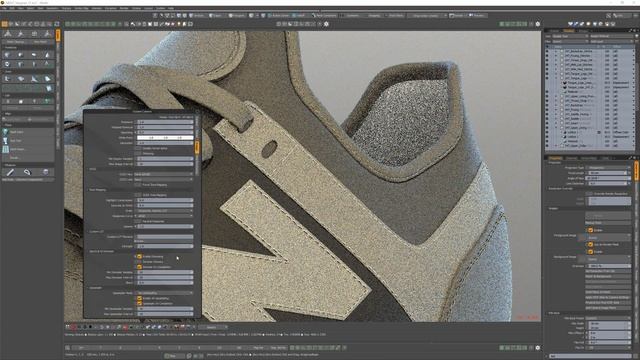Click the blue cube icon below the curve tools

coord(49,88)
